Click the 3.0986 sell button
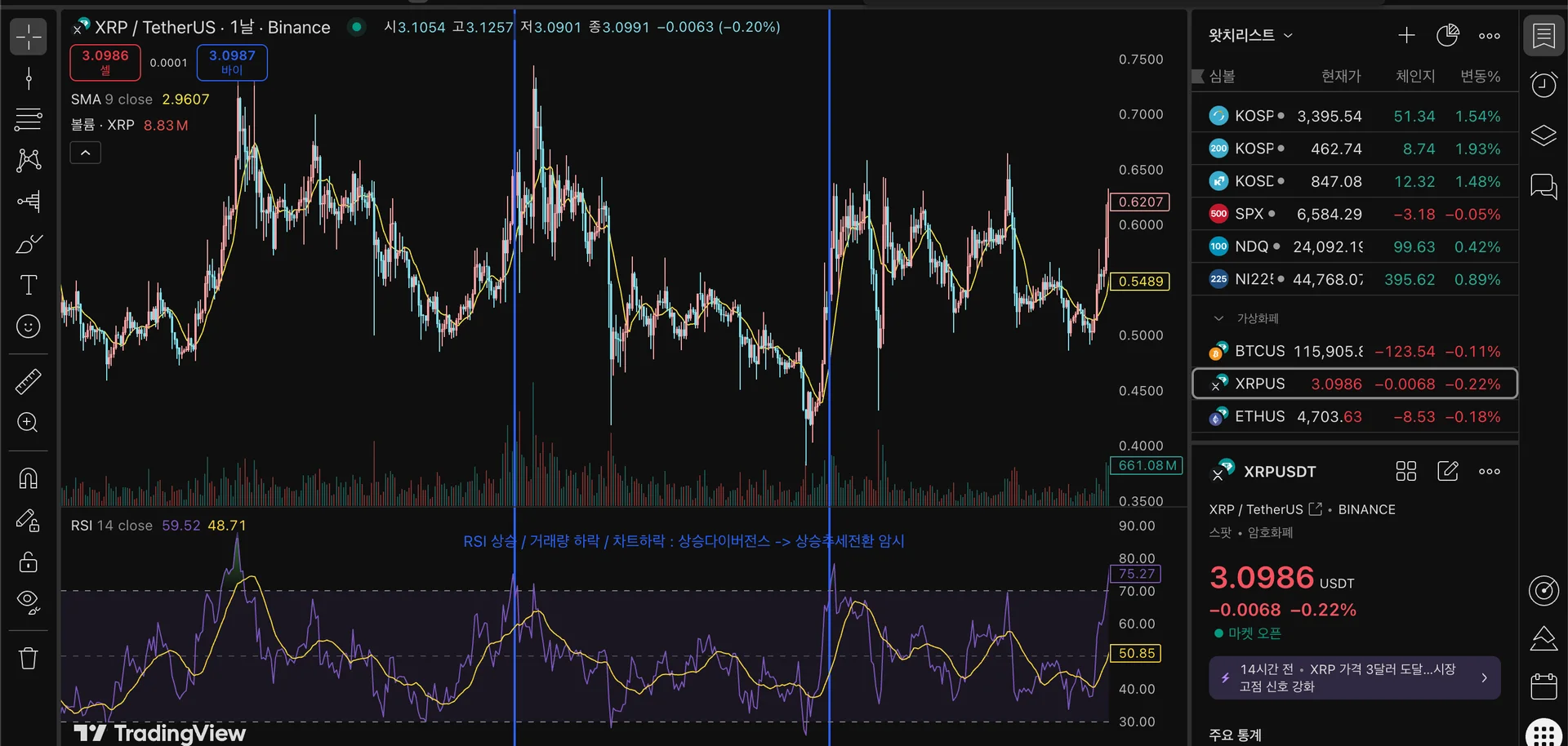1568x746 pixels. coord(105,62)
